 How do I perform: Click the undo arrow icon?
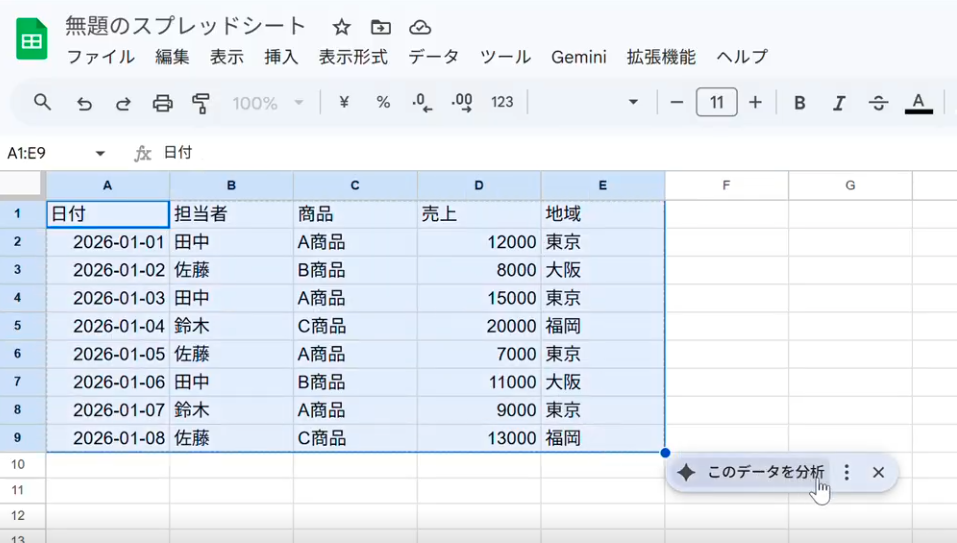[84, 103]
